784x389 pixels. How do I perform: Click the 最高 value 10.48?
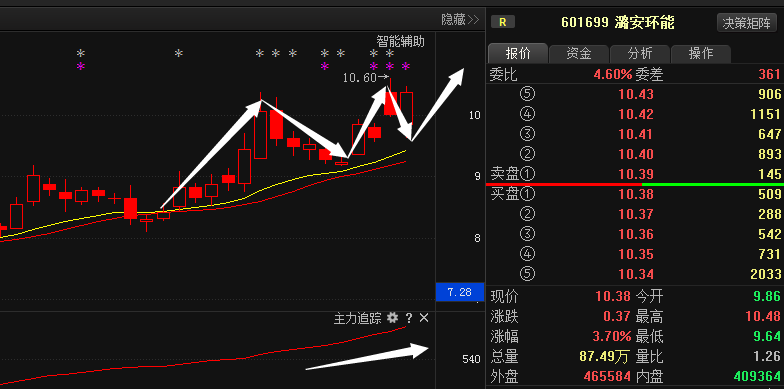763,316
